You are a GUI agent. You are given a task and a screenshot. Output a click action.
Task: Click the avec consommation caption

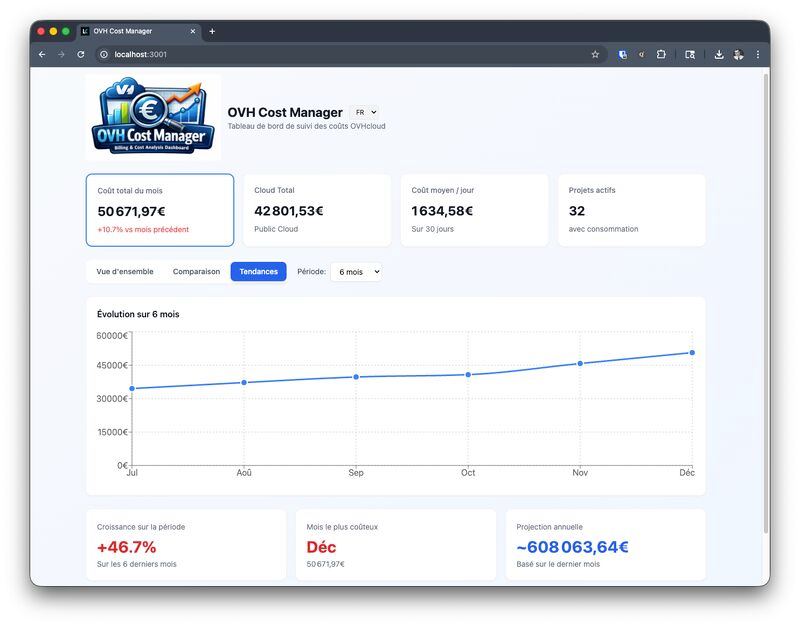coord(603,229)
